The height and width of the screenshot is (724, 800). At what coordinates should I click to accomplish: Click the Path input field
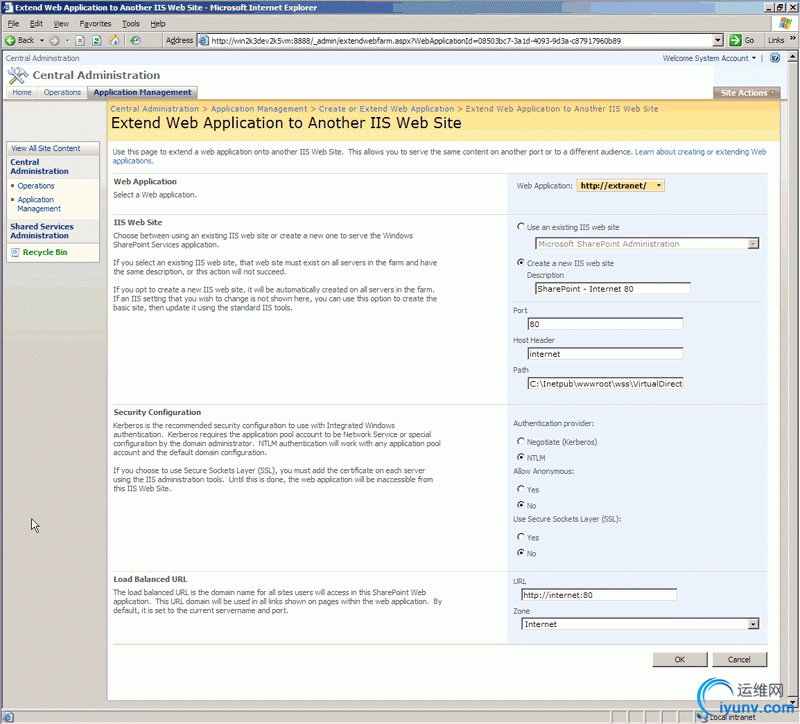pyautogui.click(x=605, y=384)
